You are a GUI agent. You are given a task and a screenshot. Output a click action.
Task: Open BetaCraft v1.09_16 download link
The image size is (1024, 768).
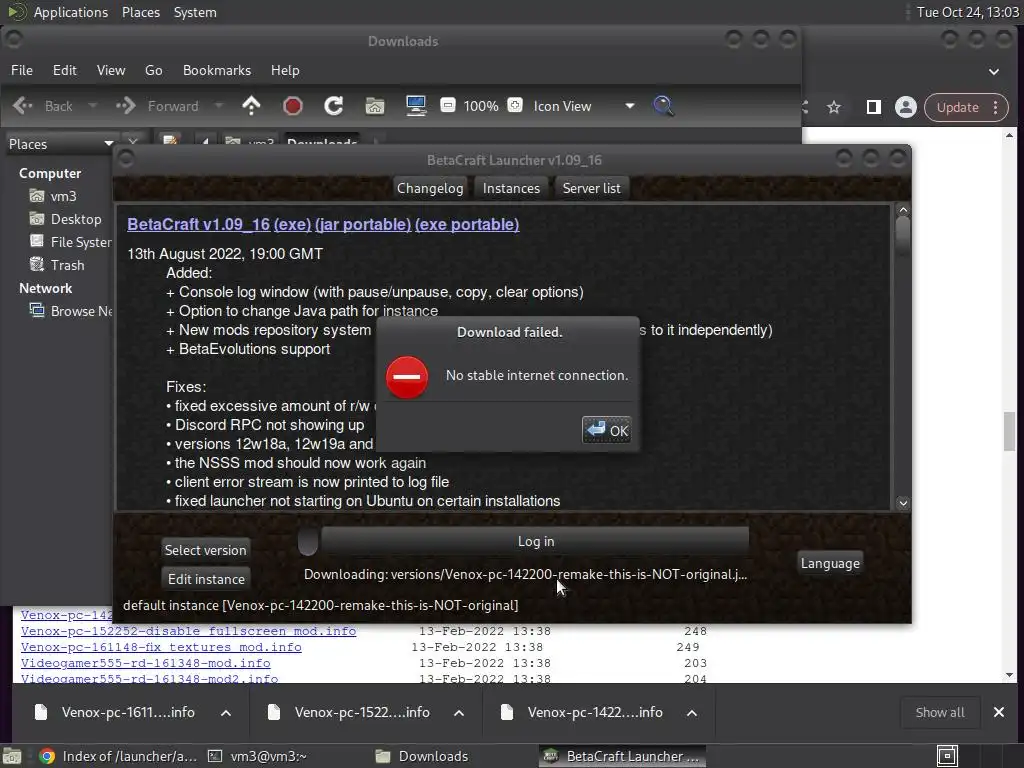coord(198,224)
